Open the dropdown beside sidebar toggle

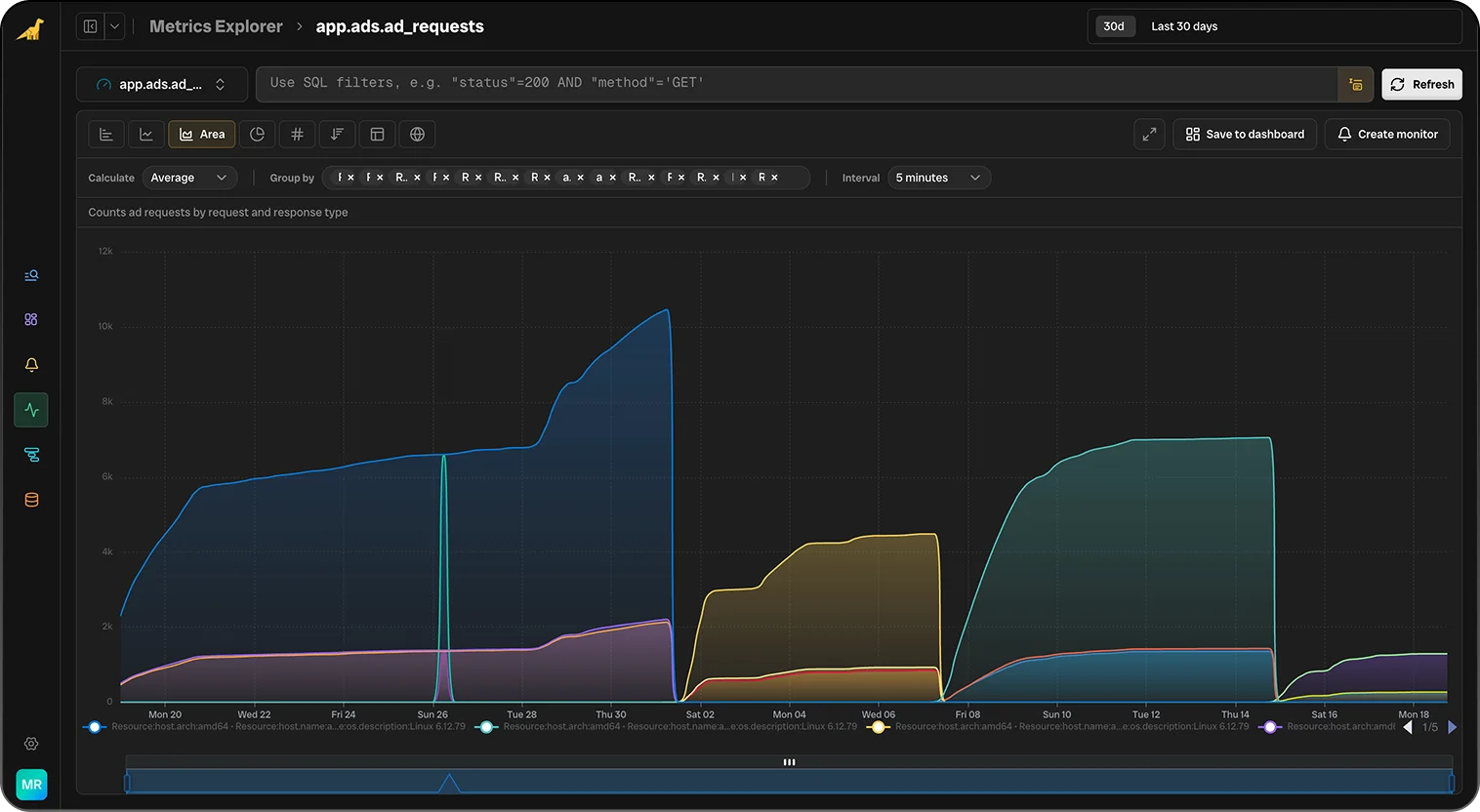click(114, 26)
